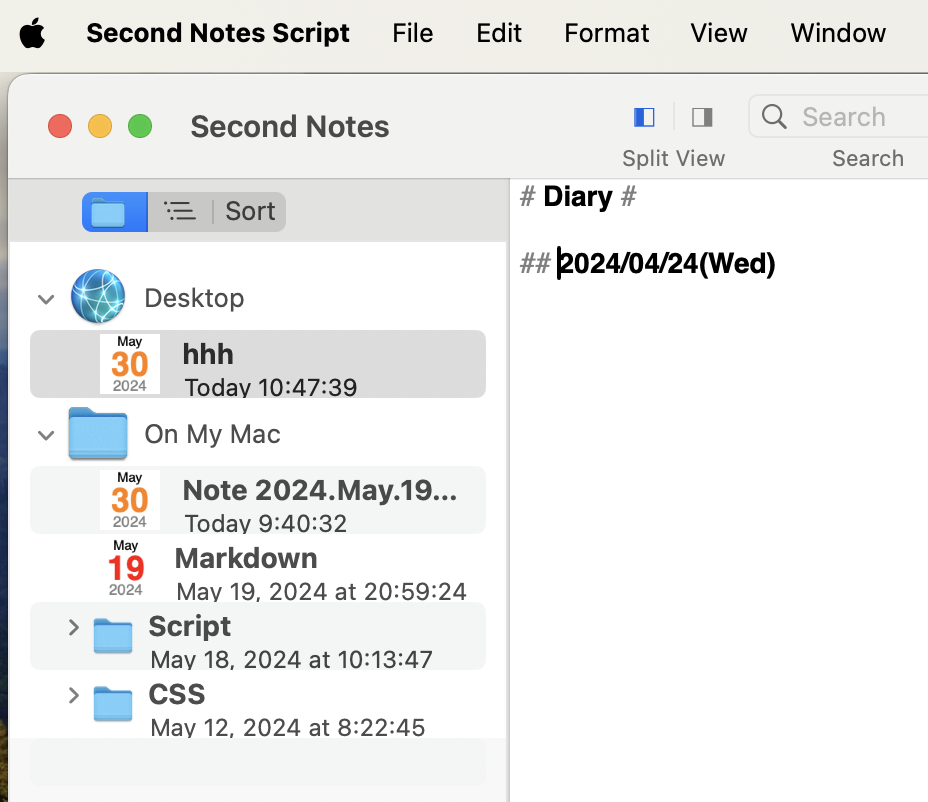Switch to the list outline view

pos(180,211)
